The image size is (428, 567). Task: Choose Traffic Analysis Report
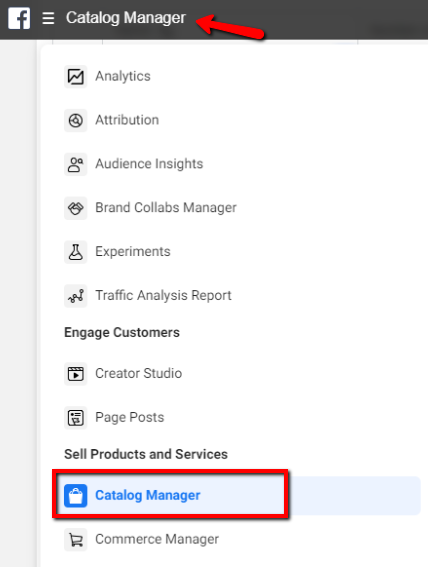pos(163,295)
